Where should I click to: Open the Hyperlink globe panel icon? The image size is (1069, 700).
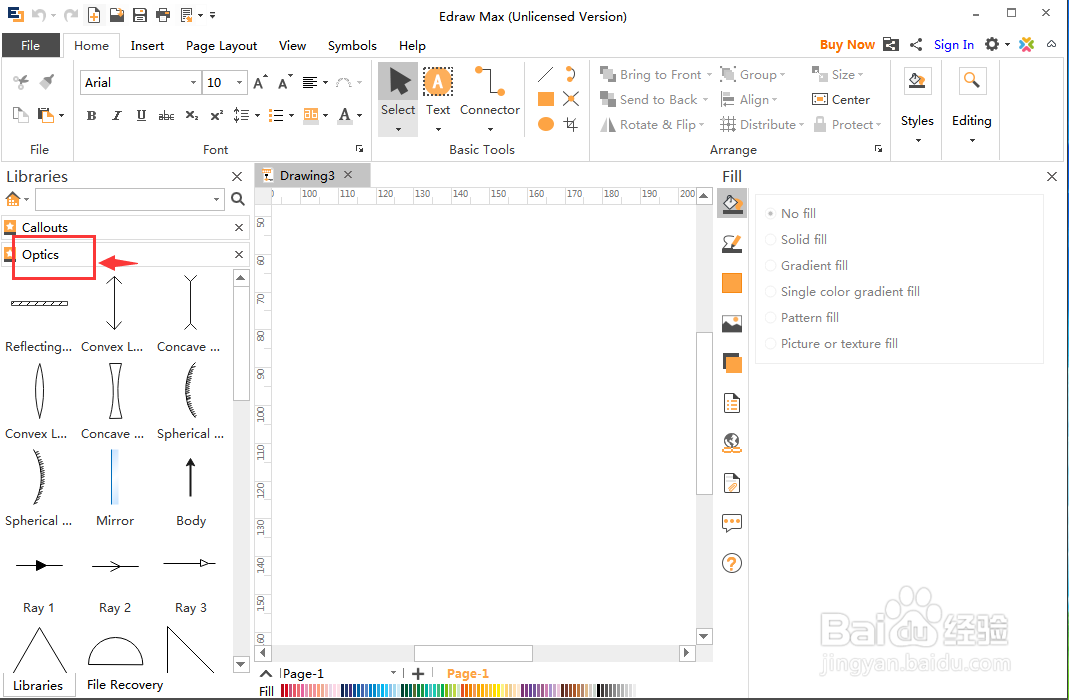[732, 443]
